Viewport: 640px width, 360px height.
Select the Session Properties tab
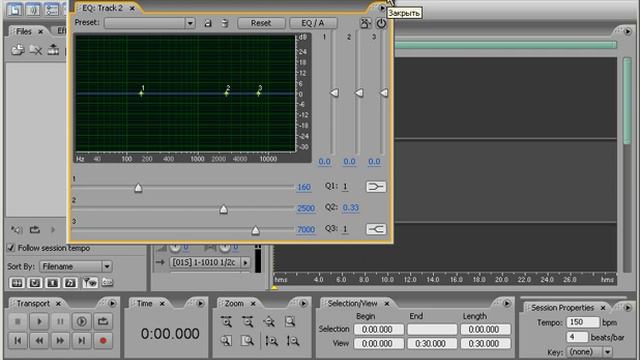click(x=562, y=308)
